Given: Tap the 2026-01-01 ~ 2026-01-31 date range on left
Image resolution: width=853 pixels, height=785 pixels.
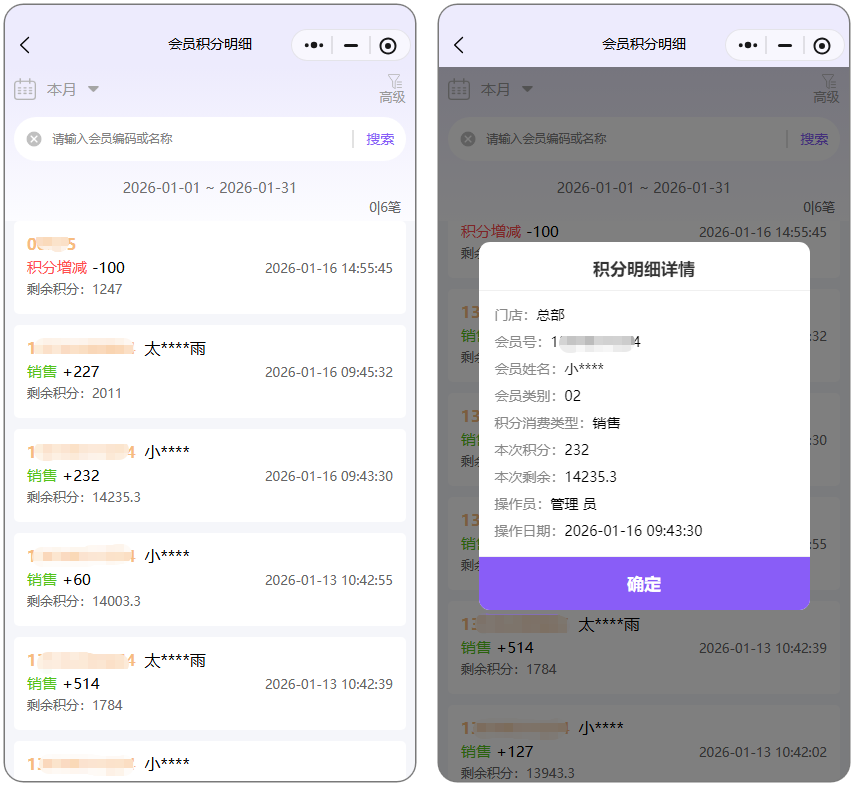Looking at the screenshot, I should pos(209,188).
